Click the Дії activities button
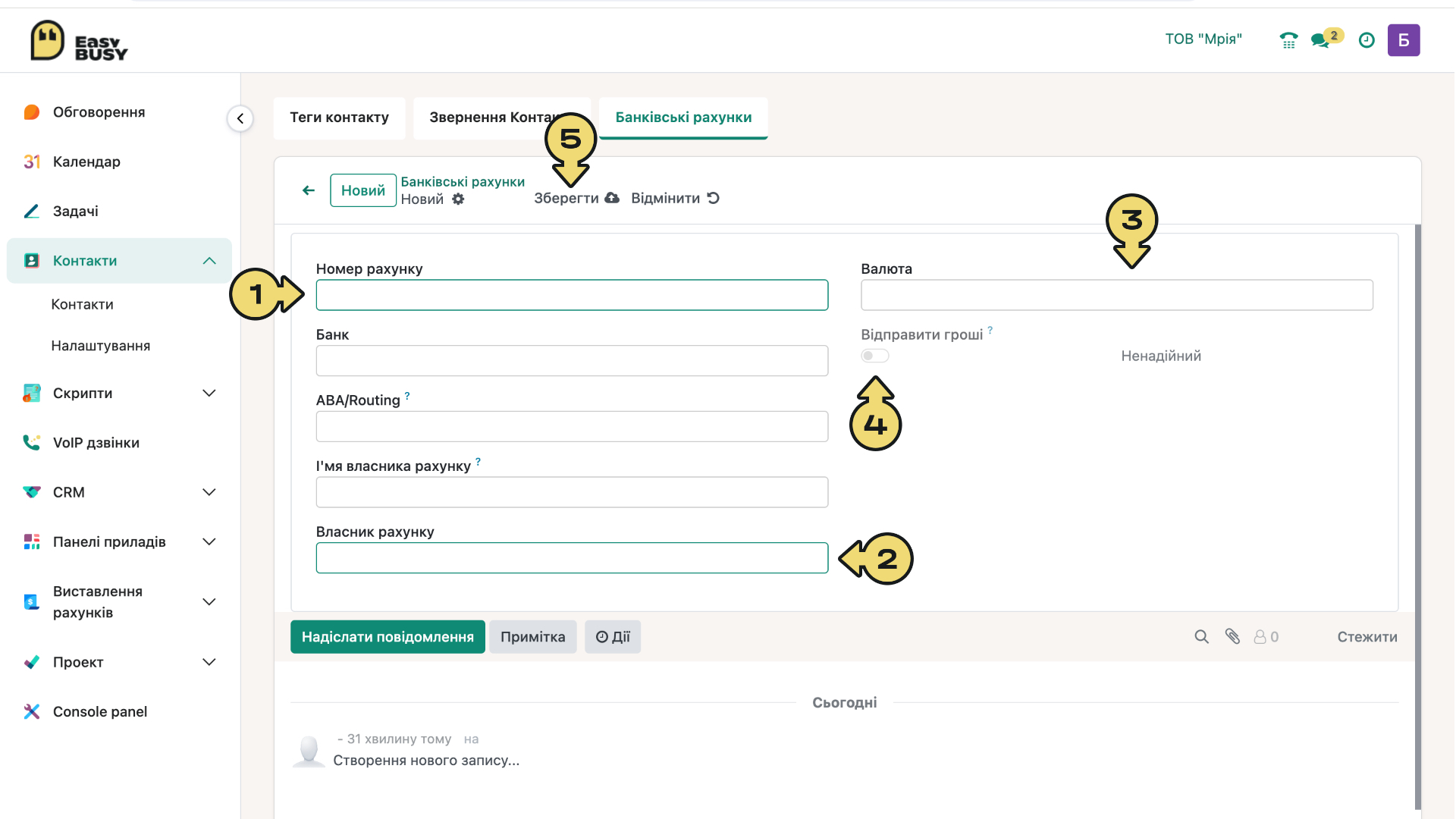The image size is (1456, 819). point(613,637)
